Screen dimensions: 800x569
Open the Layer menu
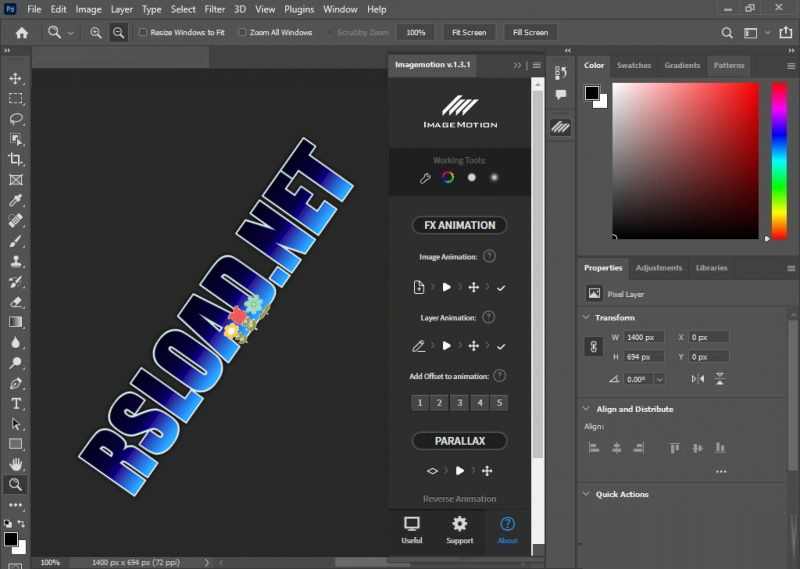click(121, 9)
